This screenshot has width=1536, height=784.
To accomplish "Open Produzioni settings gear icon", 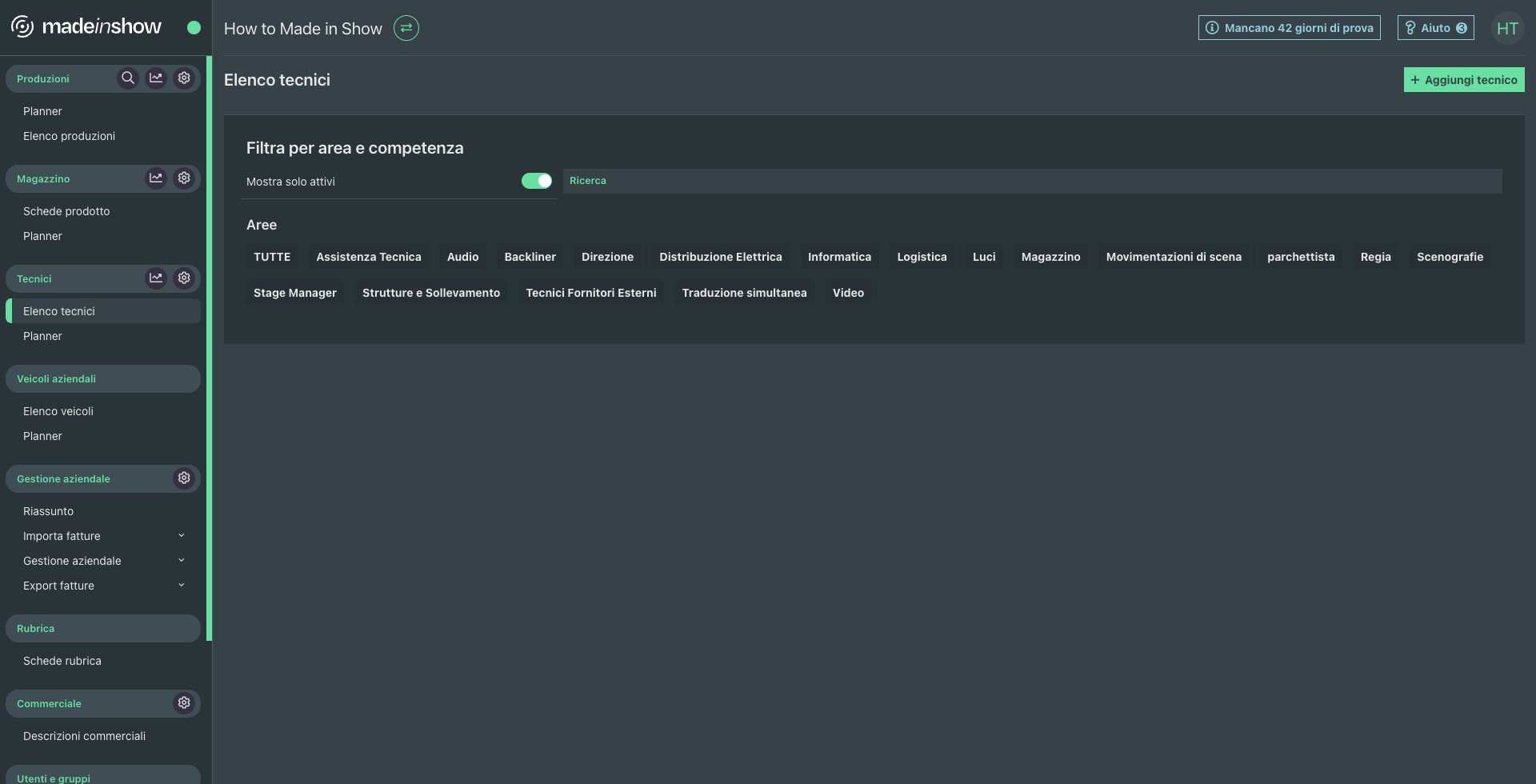I will (x=184, y=78).
